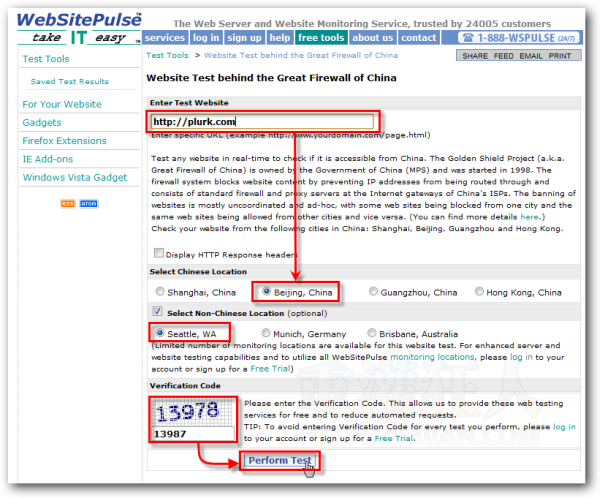Image resolution: width=600 pixels, height=498 pixels.
Task: Click Free Trial link in verification tip
Action: tap(394, 439)
